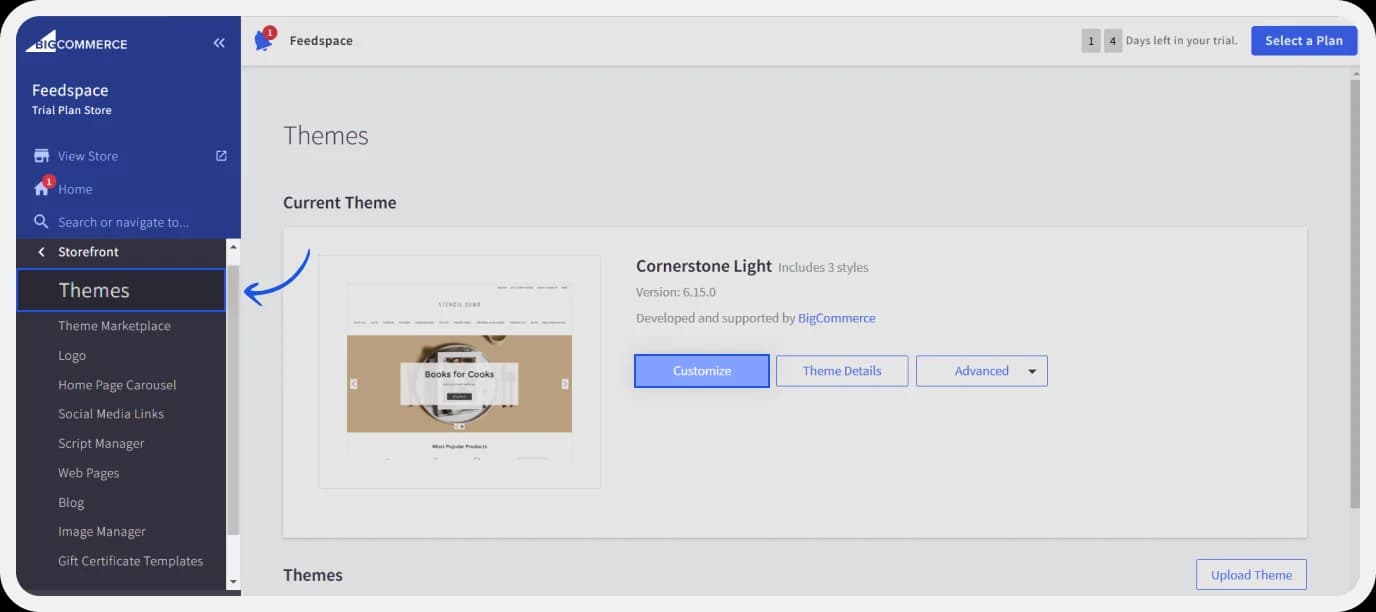Select Gift Certificate Templates

click(130, 561)
